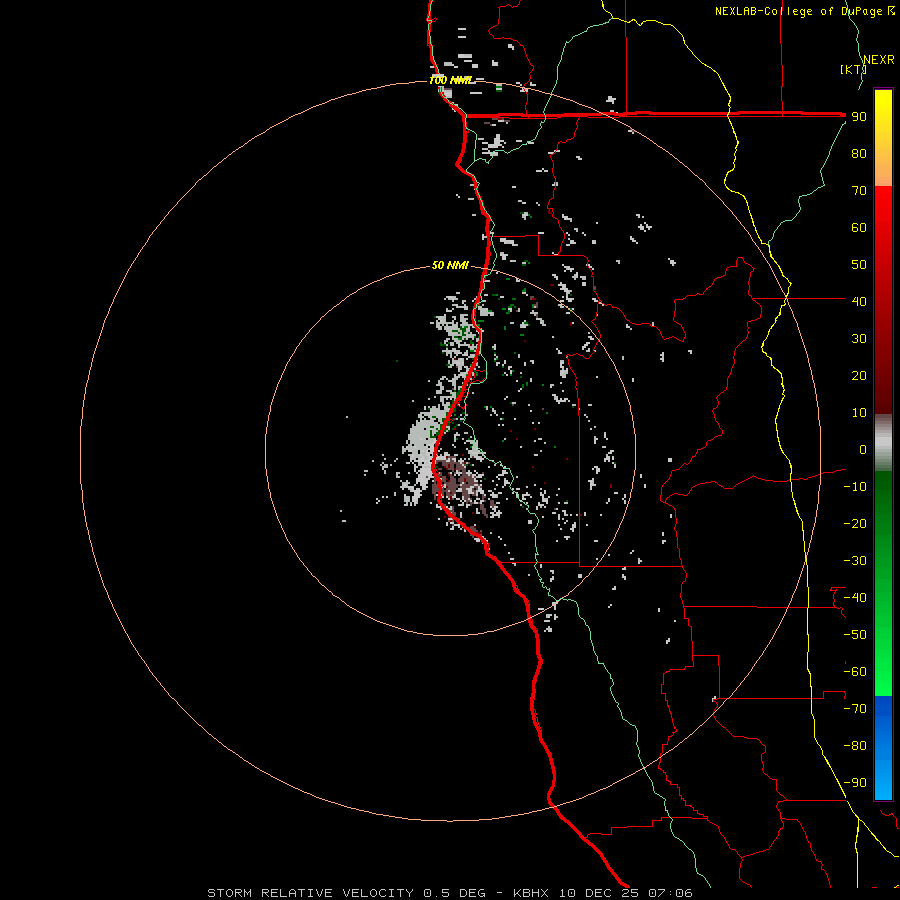Click the positive 80 scale label

pyautogui.click(x=859, y=153)
